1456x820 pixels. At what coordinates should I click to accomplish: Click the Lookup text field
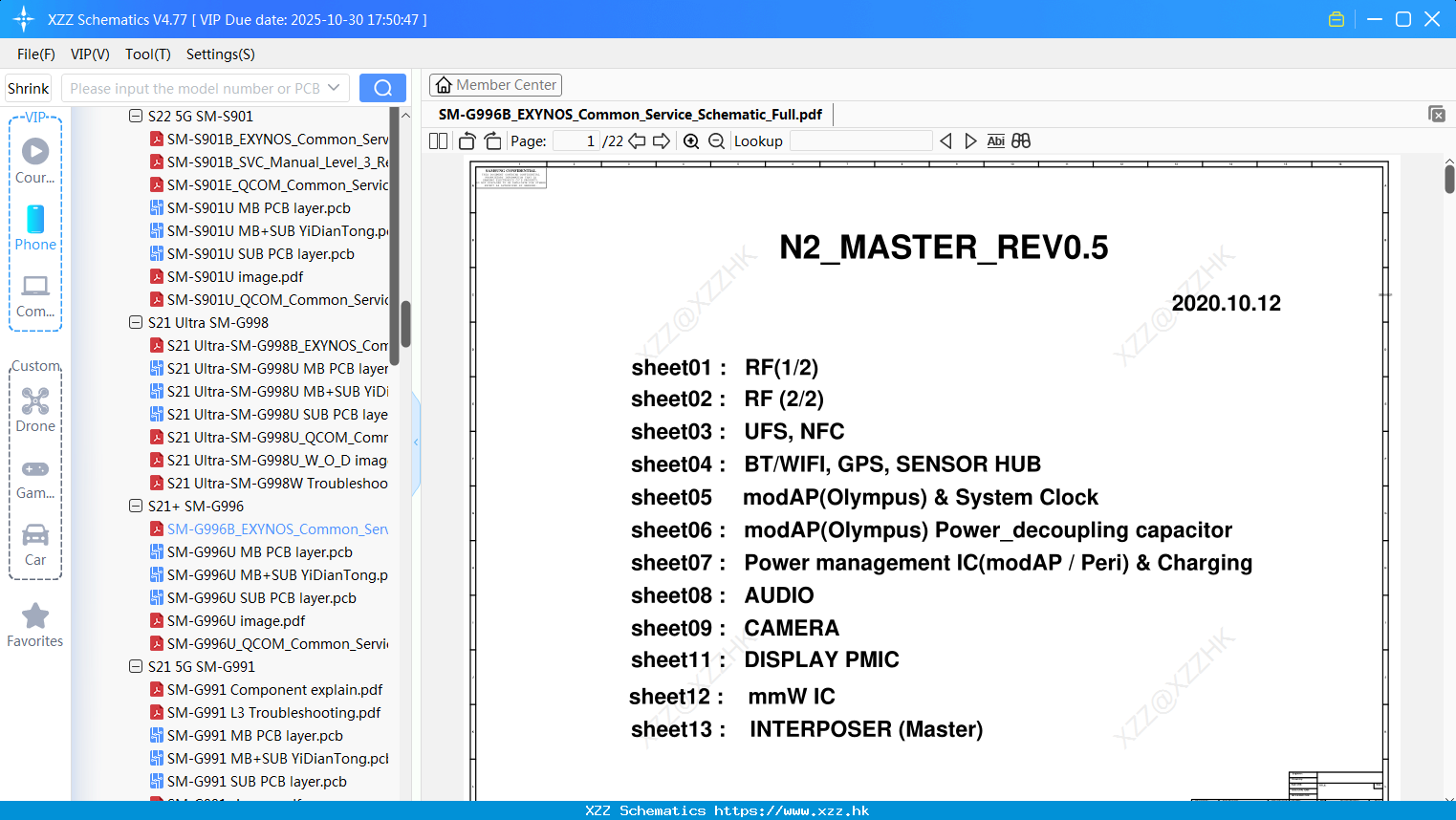[860, 141]
